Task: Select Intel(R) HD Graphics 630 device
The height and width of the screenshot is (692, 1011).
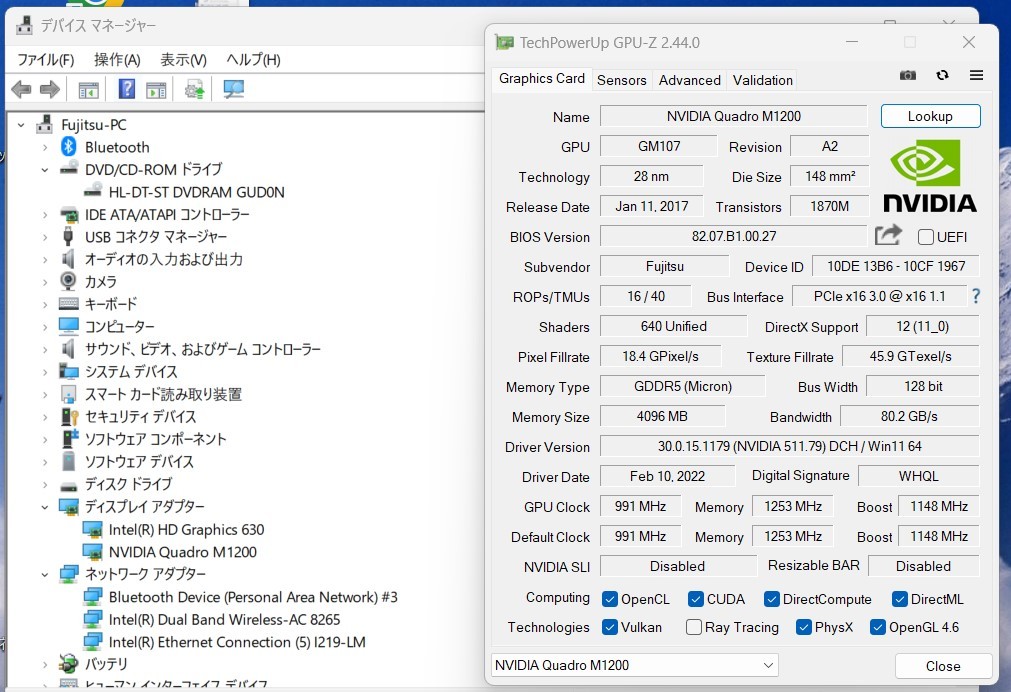Action: (x=186, y=529)
